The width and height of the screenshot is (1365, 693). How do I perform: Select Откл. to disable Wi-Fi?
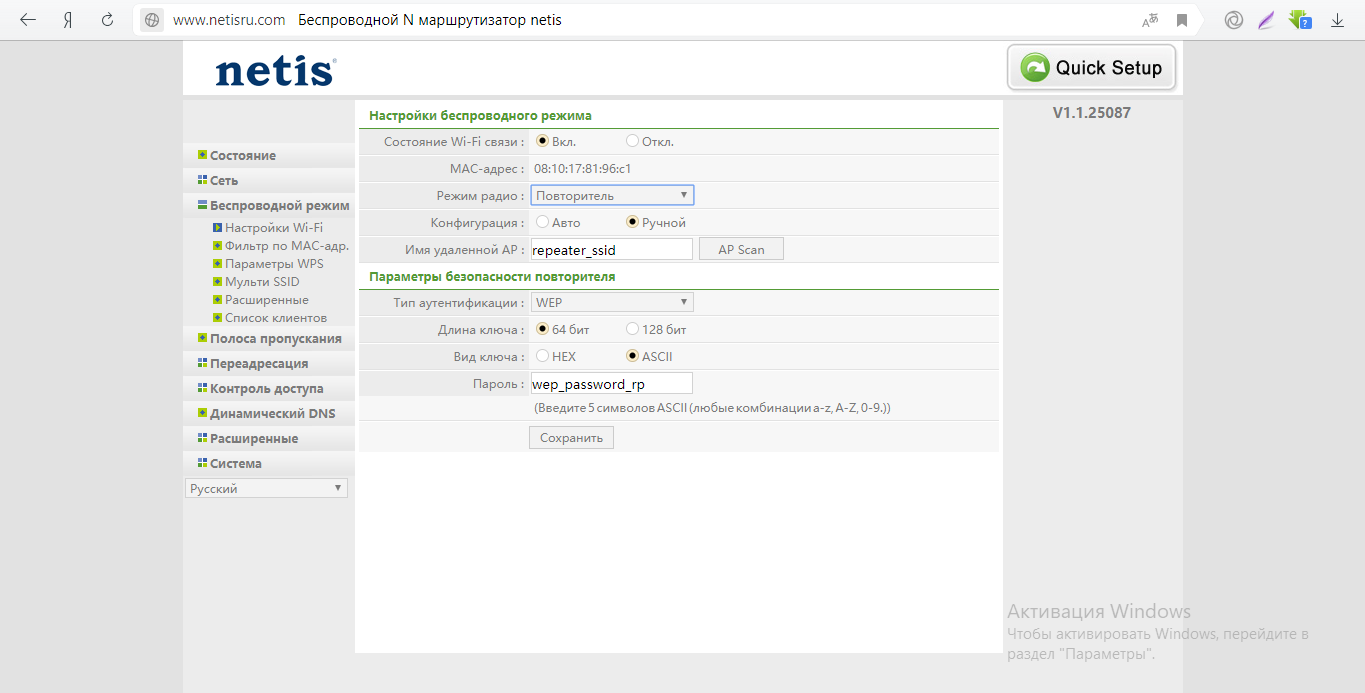(x=632, y=141)
